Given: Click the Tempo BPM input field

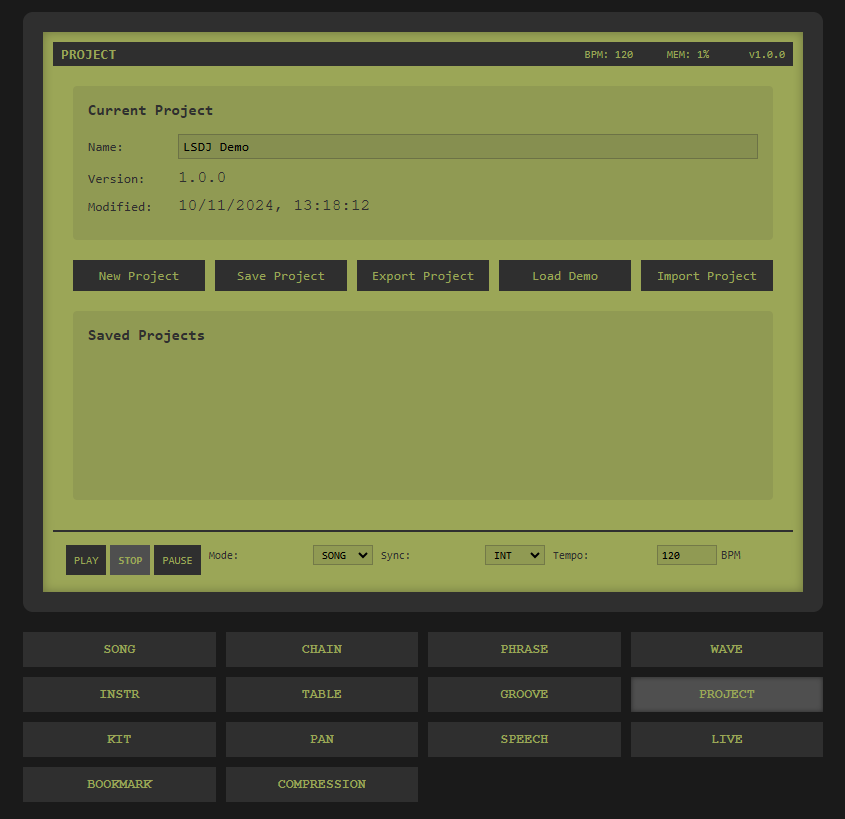Looking at the screenshot, I should tap(687, 555).
